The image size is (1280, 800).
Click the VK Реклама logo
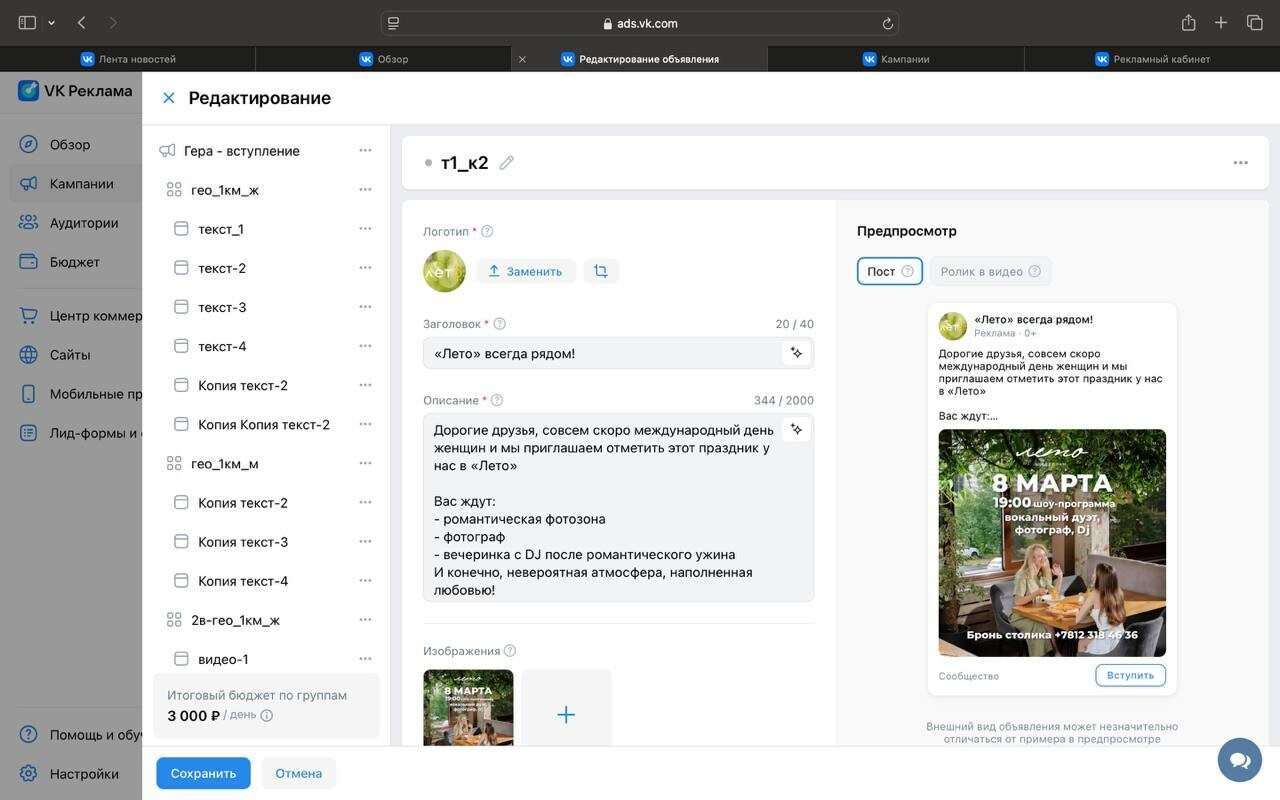pos(75,91)
